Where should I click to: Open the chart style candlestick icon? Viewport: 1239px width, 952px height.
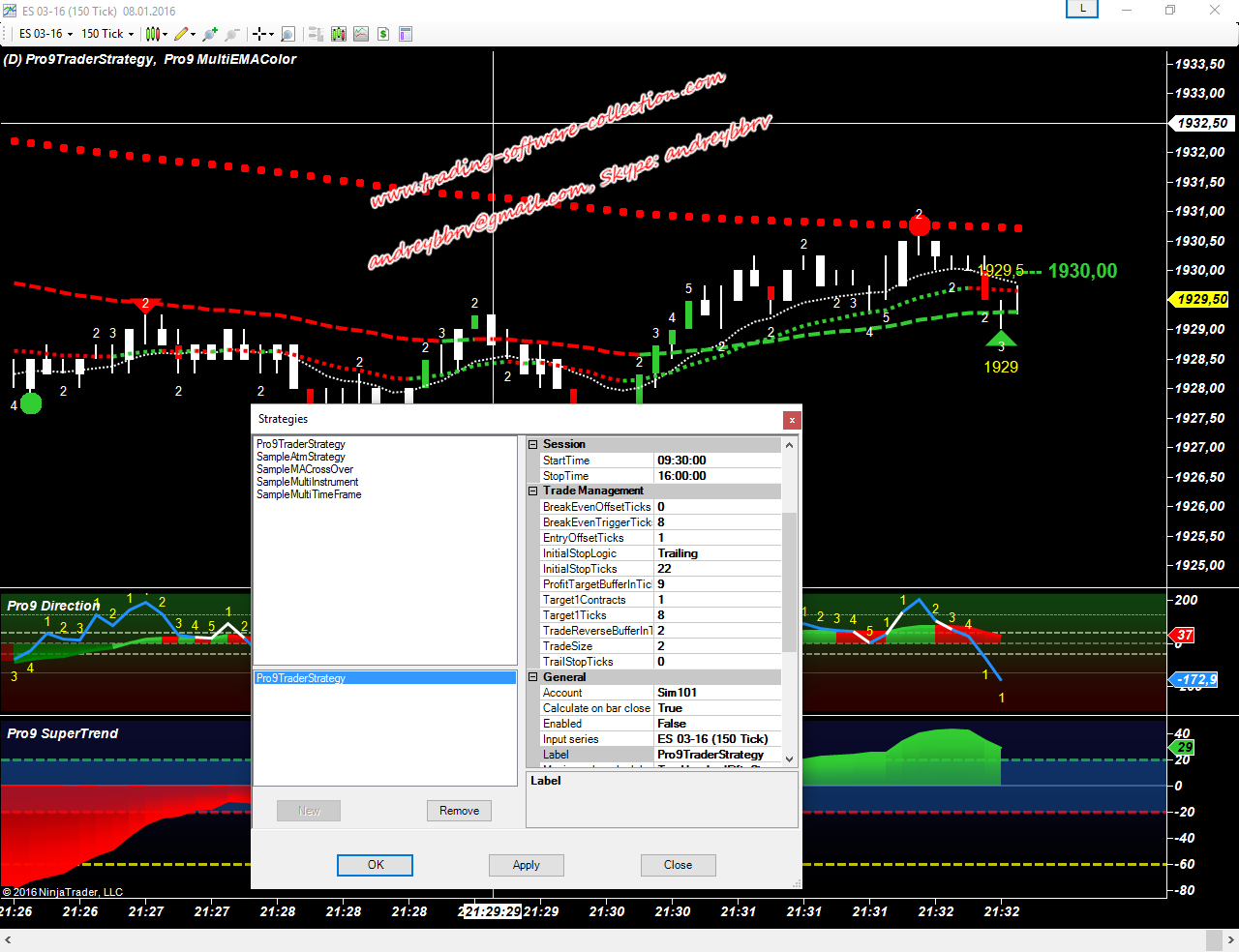coord(153,34)
